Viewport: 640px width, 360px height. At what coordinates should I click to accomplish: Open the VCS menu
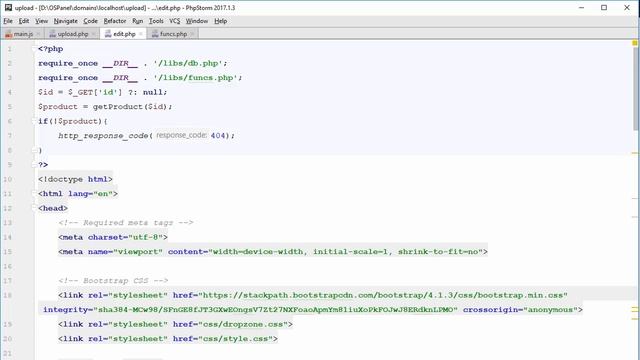(x=174, y=21)
